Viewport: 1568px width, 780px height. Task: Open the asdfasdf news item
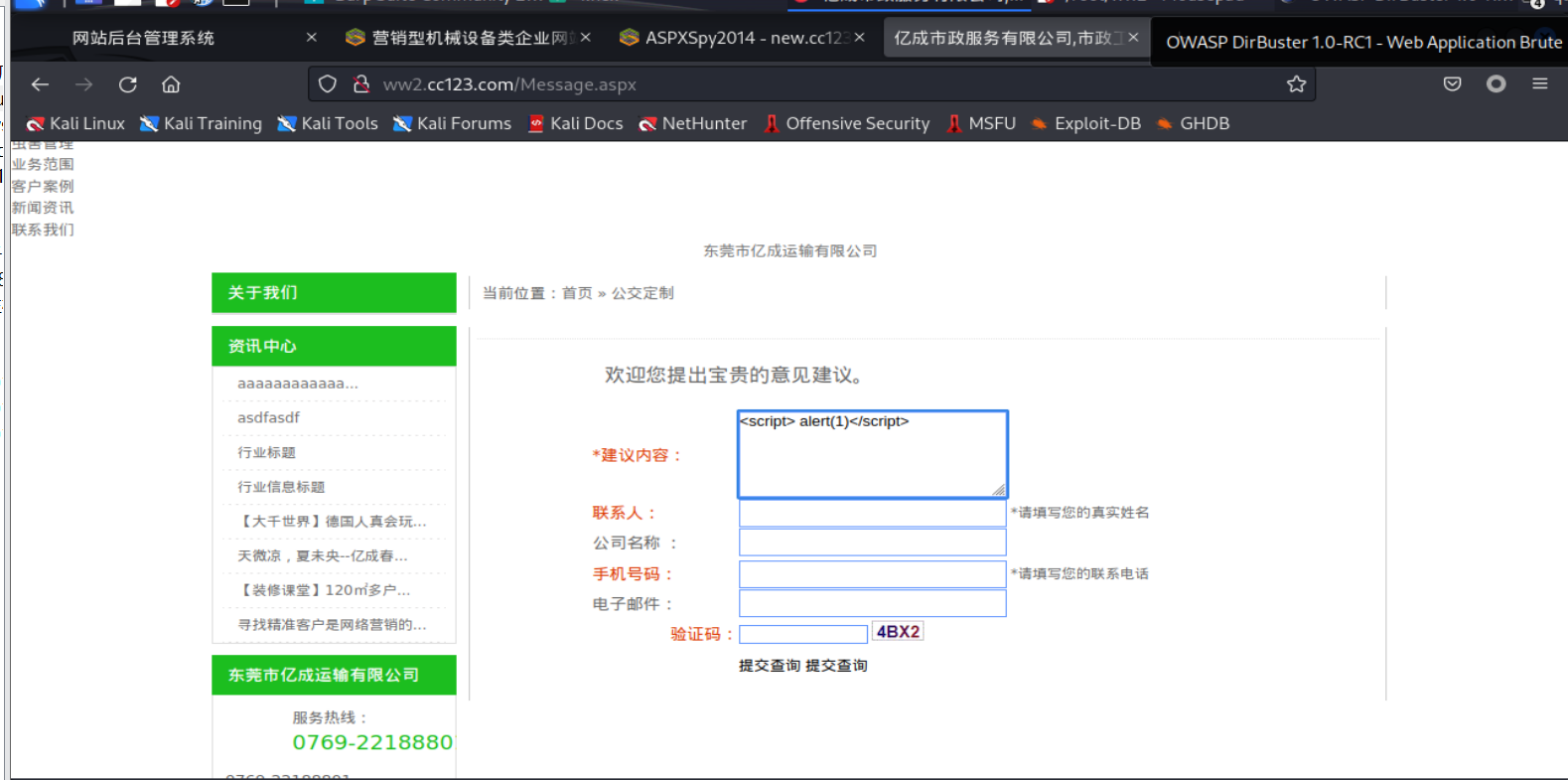[x=268, y=417]
